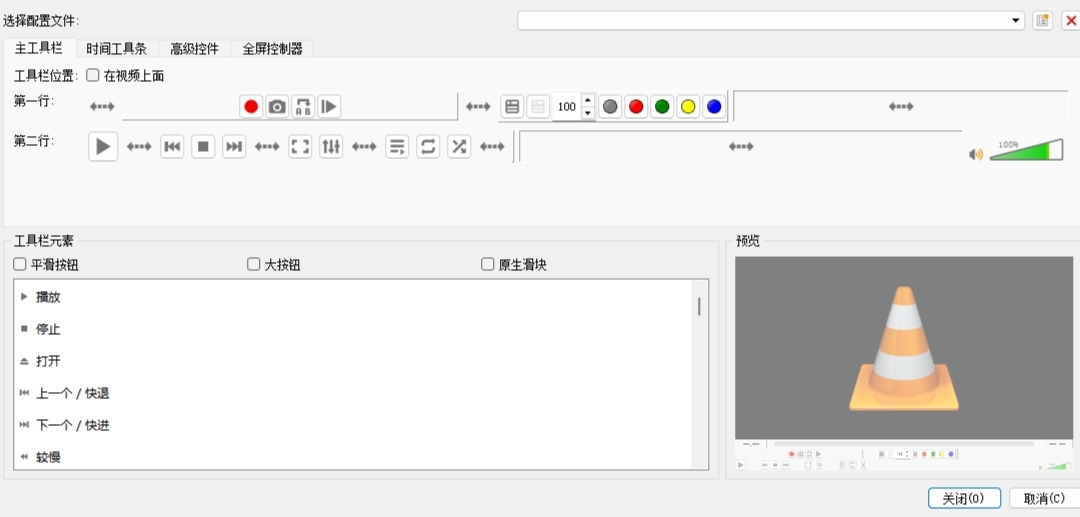Switch to the 时间工具条 tab
Image resolution: width=1080 pixels, height=517 pixels.
116,49
